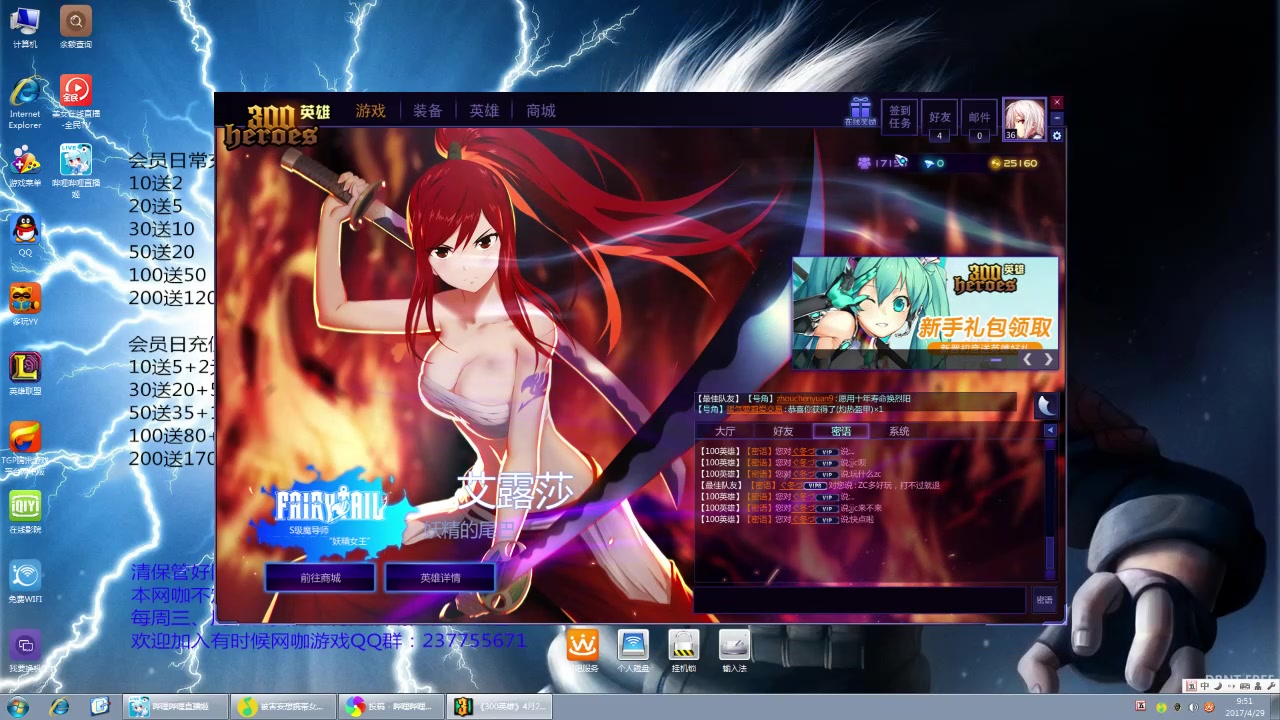The width and height of the screenshot is (1280, 720).
Task: Open the 游戏 tab in 300 Heroes
Action: click(x=370, y=111)
